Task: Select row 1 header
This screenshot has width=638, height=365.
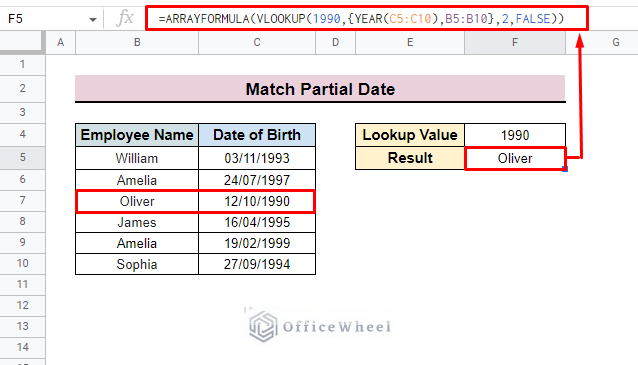Action: (22, 64)
